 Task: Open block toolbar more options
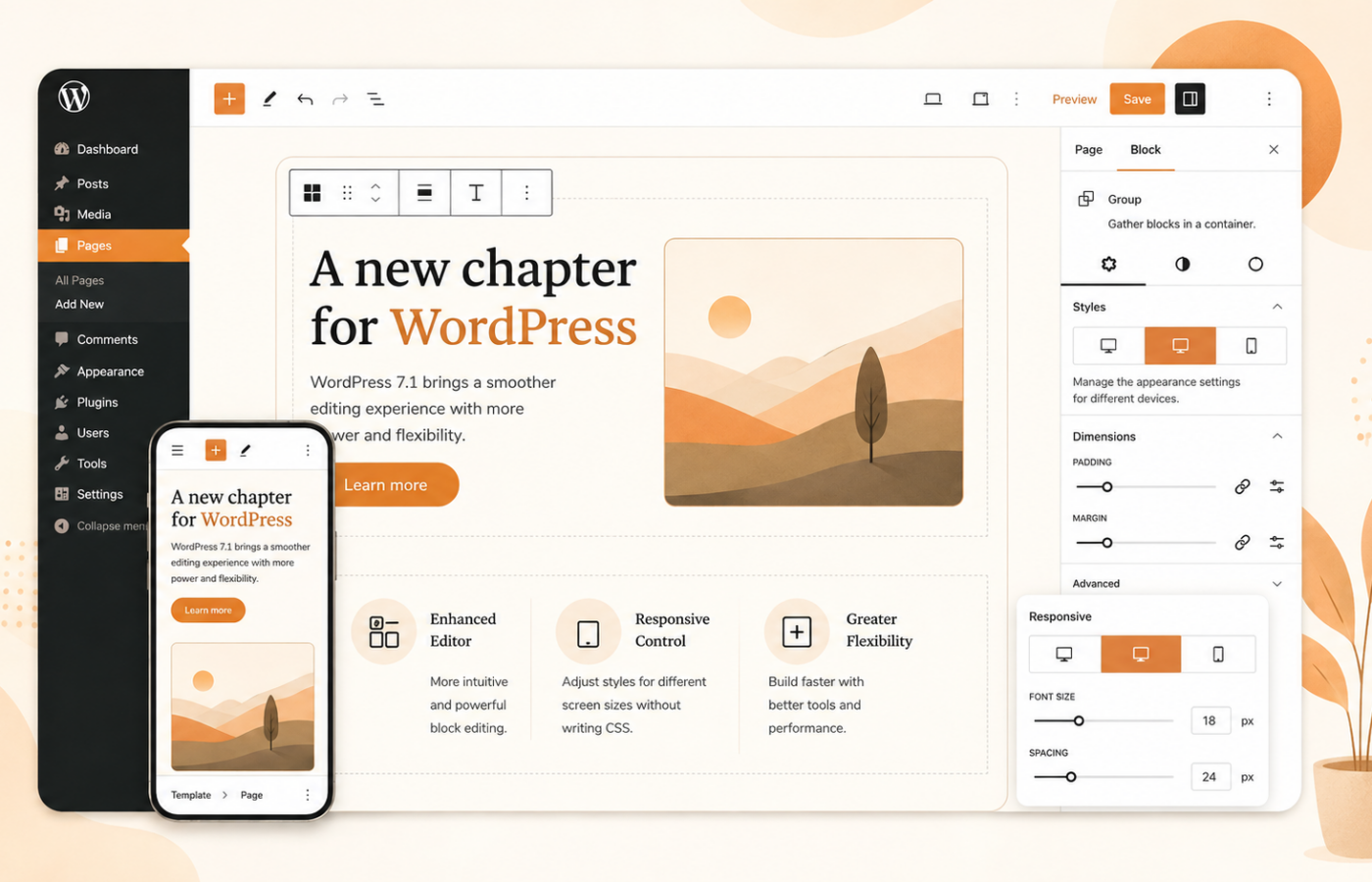pyautogui.click(x=526, y=193)
